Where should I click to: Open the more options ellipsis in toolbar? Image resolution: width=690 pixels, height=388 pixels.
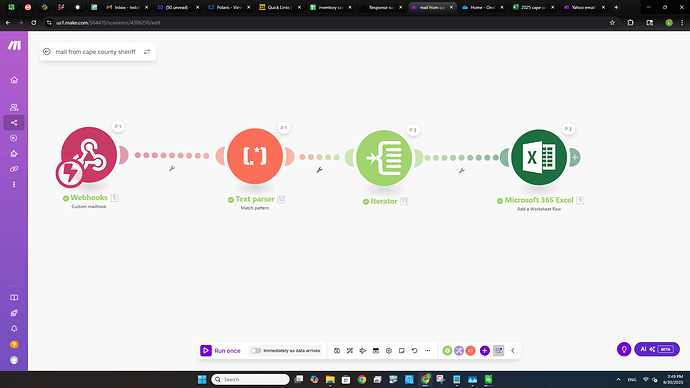(428, 351)
